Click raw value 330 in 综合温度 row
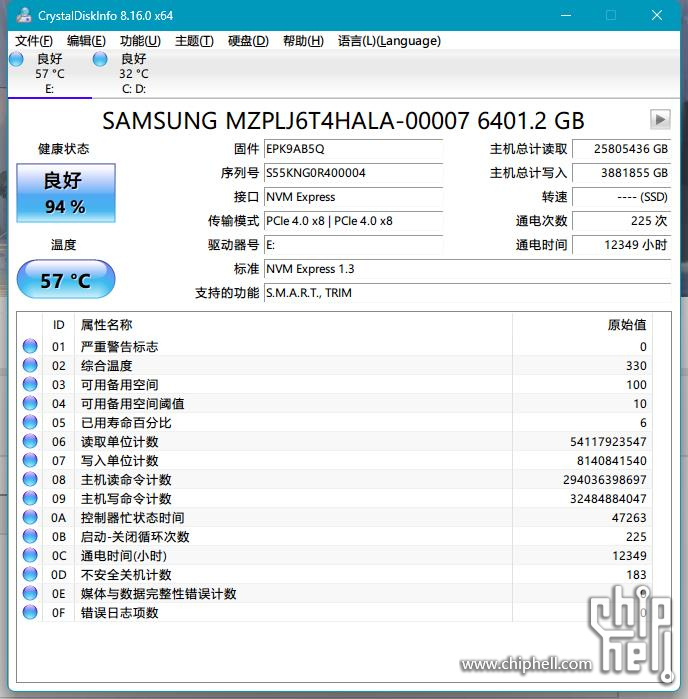Screen dimensions: 688x699 pos(636,366)
